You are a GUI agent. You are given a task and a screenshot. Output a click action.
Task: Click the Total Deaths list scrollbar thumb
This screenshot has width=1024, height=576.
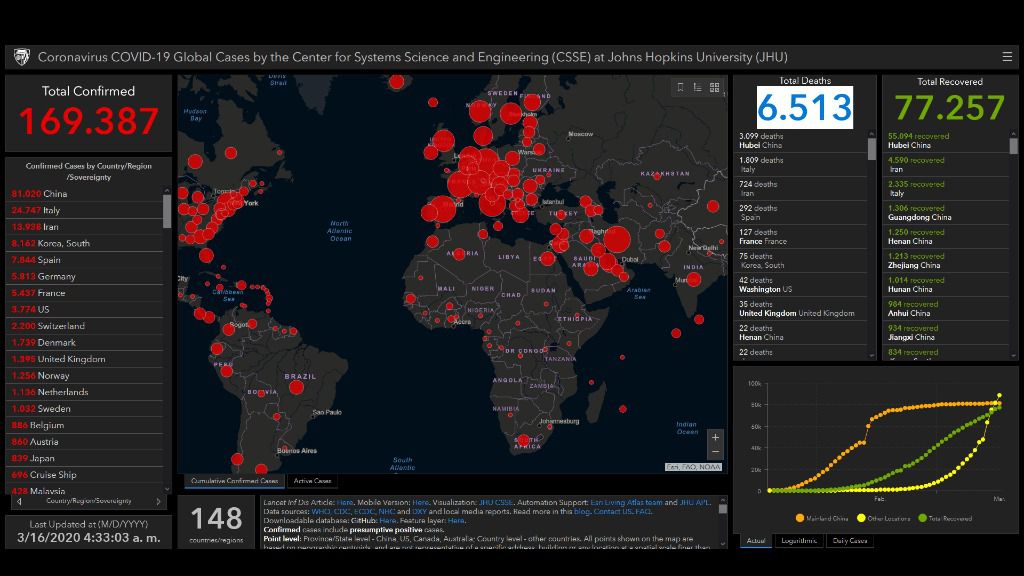(871, 149)
